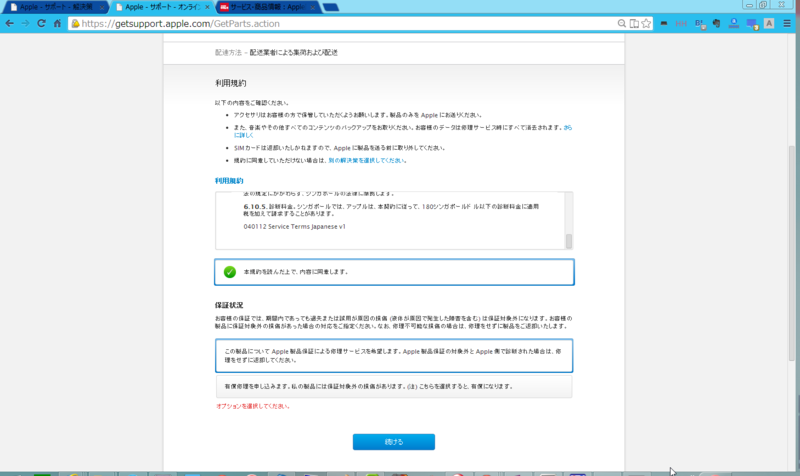Click the HH extension icon
This screenshot has height=476, width=800.
(681, 23)
